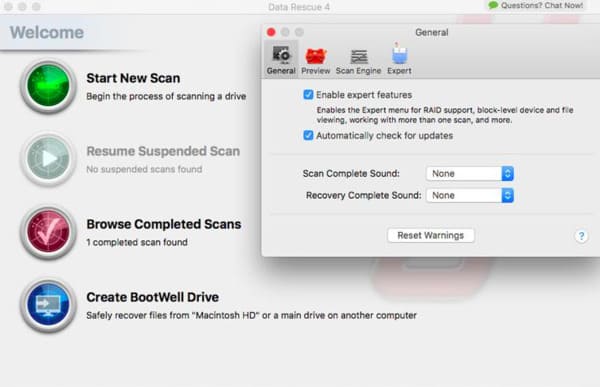Click the blue Create BootWell Drive icon
The image size is (600, 387).
48,305
